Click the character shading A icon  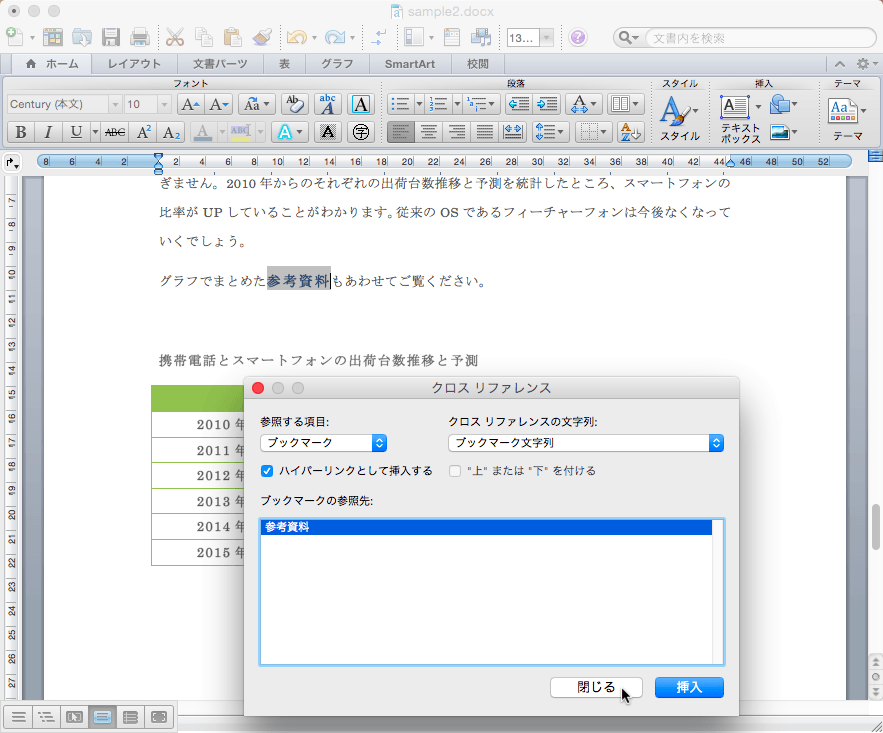[x=328, y=132]
